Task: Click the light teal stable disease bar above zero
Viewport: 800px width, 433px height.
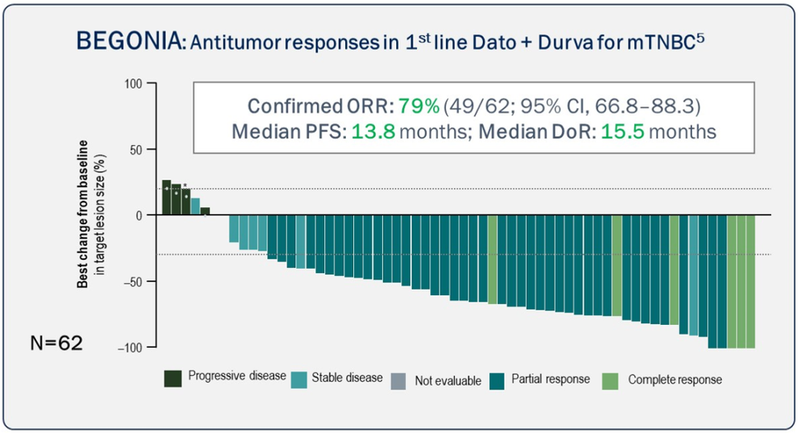Action: coord(196,206)
